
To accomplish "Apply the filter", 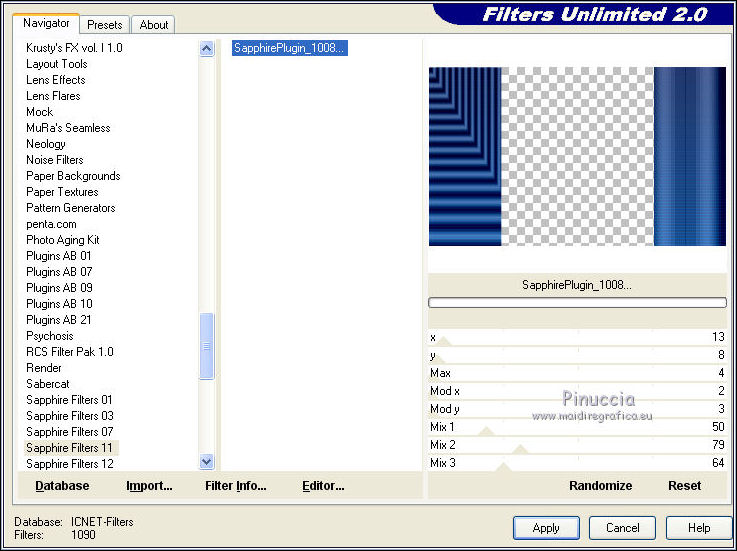I will pyautogui.click(x=546, y=528).
